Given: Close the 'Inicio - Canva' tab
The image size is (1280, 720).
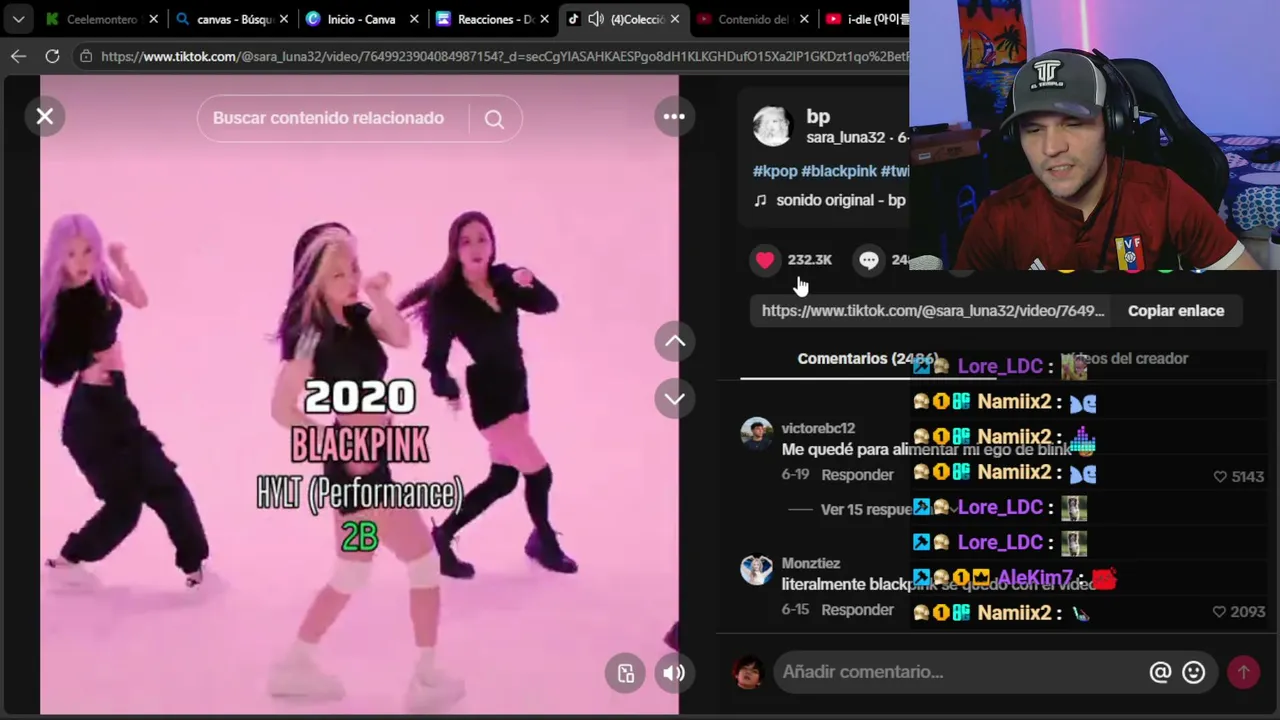Looking at the screenshot, I should pyautogui.click(x=414, y=19).
